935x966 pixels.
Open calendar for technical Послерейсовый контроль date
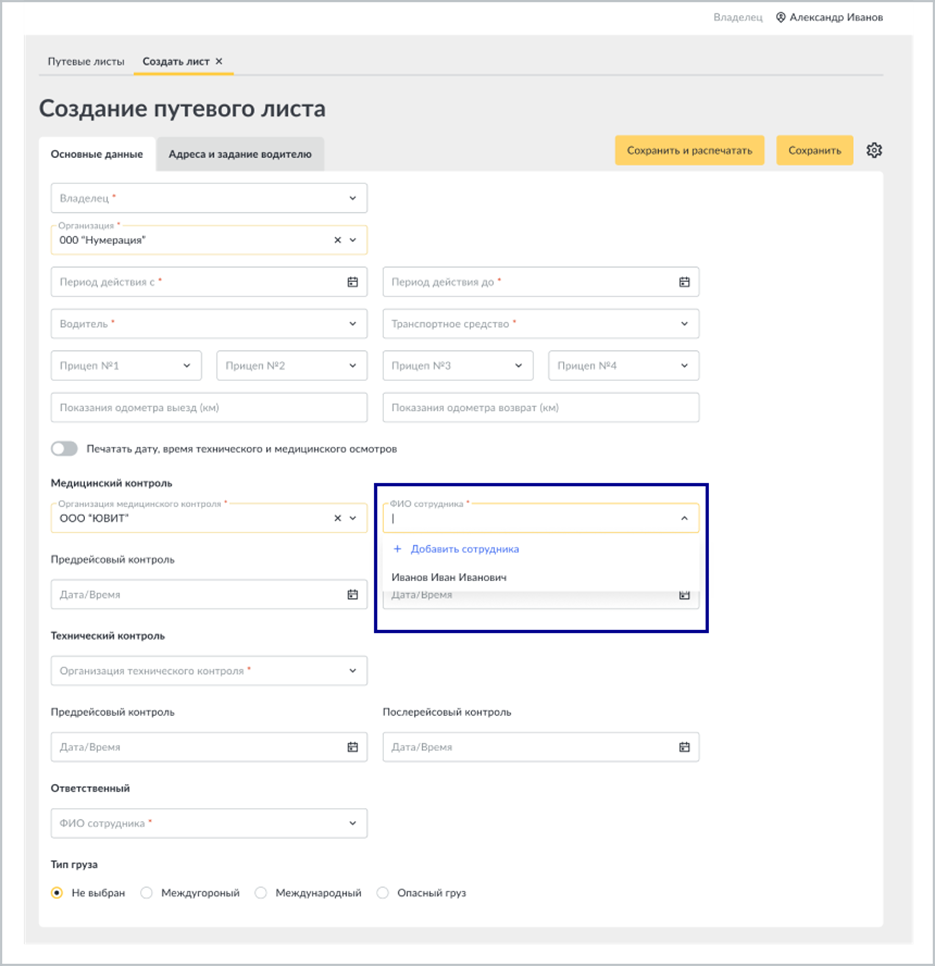click(x=684, y=747)
